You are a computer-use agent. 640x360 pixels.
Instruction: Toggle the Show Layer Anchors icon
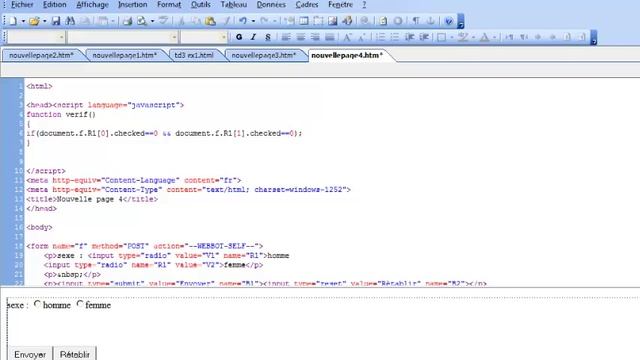coord(430,21)
